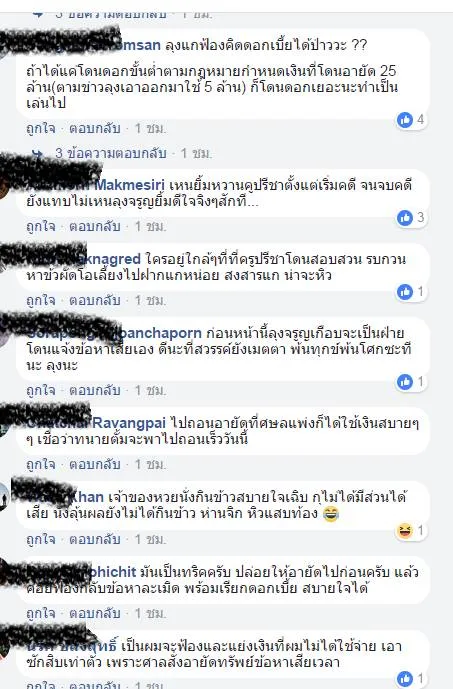Image resolution: width=453 pixels, height=689 pixels.
Task: Reply to the Makmesiri comment
Action: tap(94, 226)
